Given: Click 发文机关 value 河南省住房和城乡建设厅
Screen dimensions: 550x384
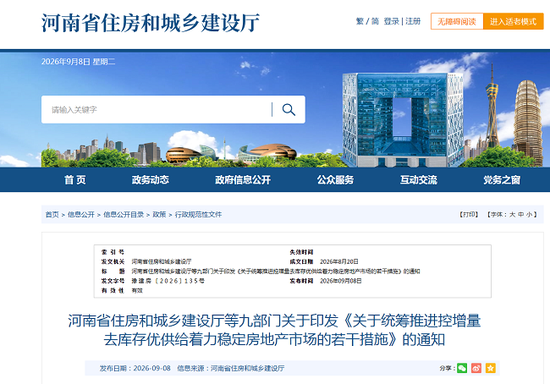Looking at the screenshot, I should (x=161, y=262).
